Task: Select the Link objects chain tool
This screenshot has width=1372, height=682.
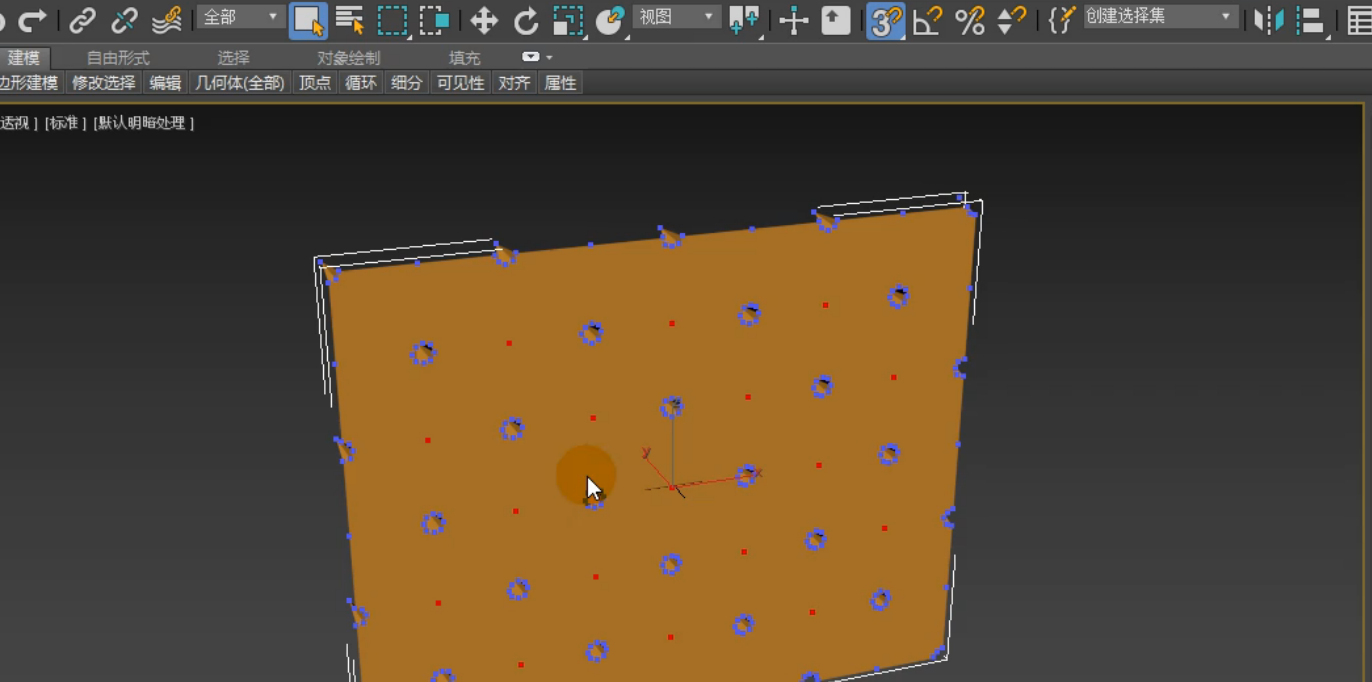Action: coord(82,20)
